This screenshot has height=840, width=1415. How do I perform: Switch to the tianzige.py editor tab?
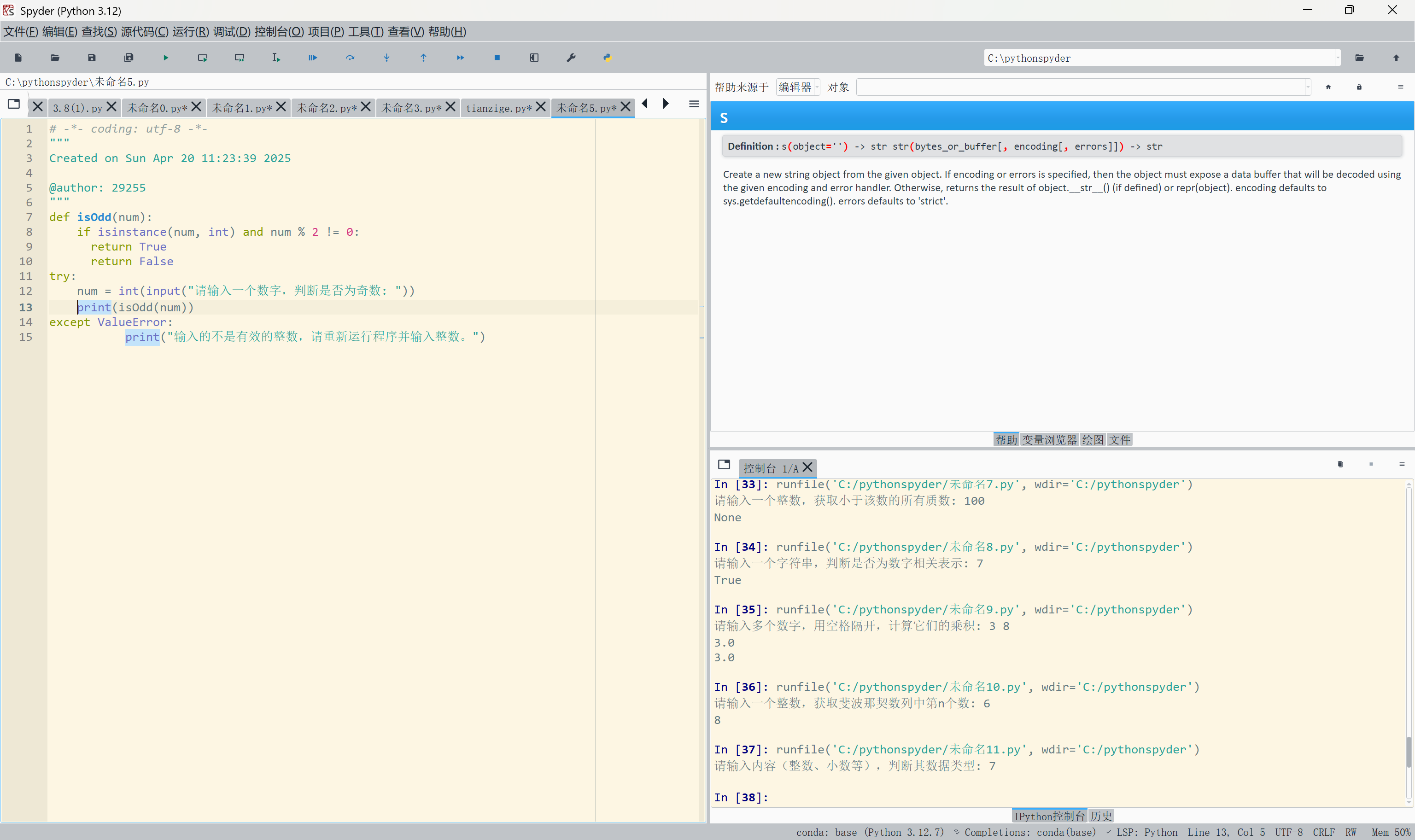coord(498,108)
